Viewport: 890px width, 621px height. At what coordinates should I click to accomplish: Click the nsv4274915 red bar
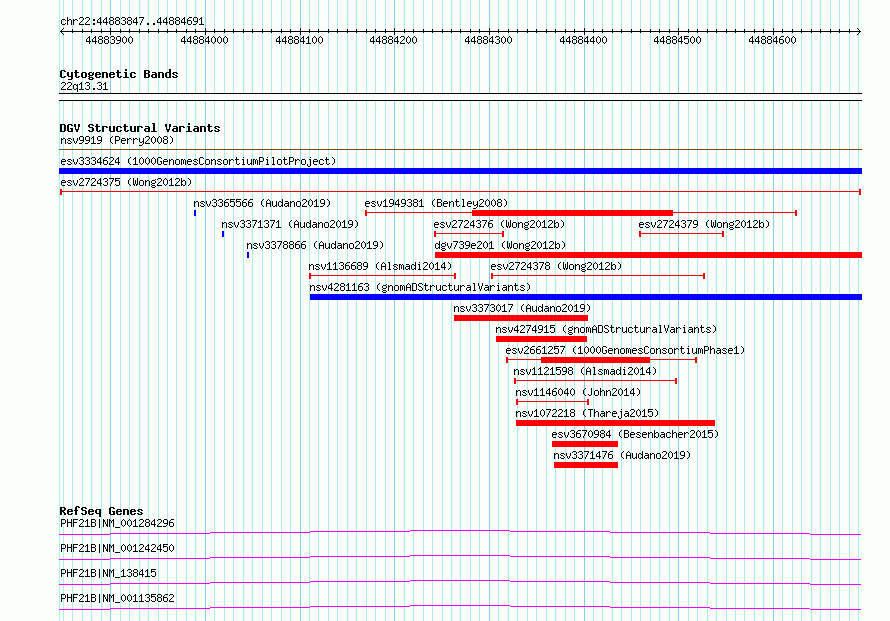pos(541,339)
